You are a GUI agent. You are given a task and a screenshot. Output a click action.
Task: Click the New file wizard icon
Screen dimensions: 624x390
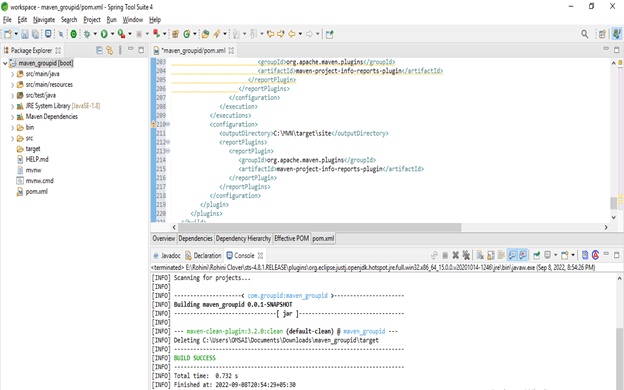[8, 34]
